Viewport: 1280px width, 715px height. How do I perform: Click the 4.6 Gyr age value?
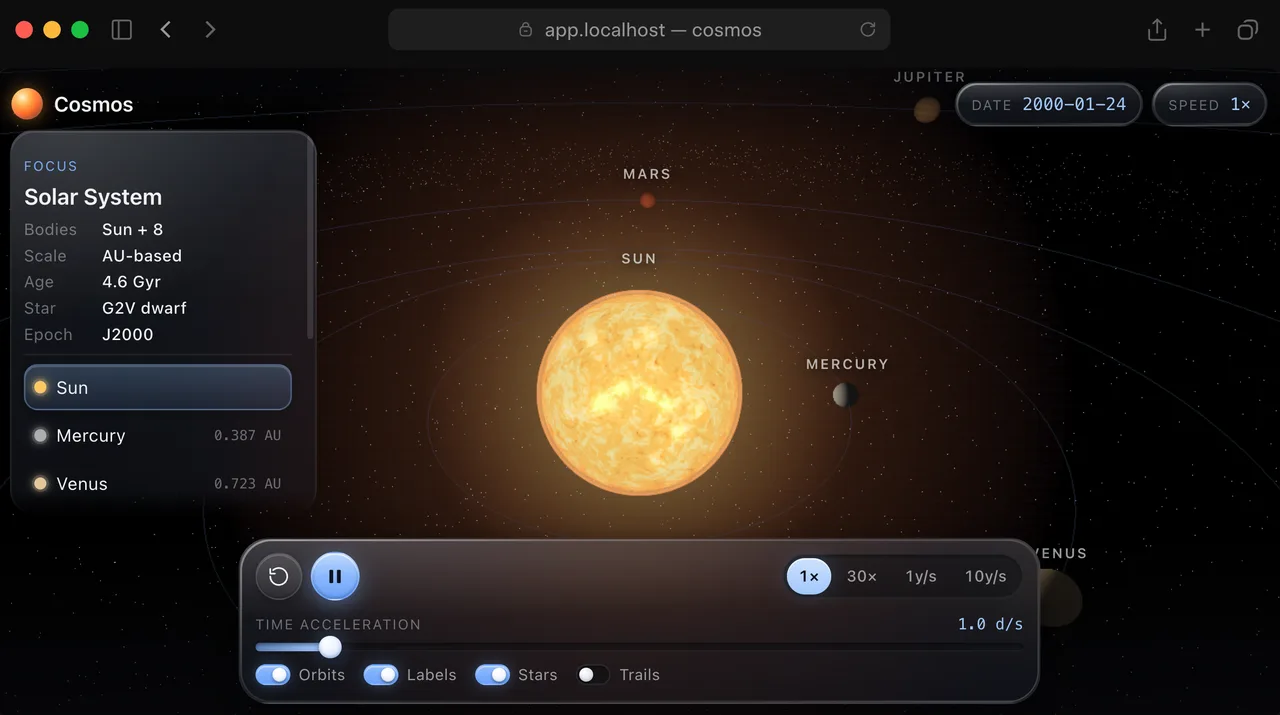point(131,282)
